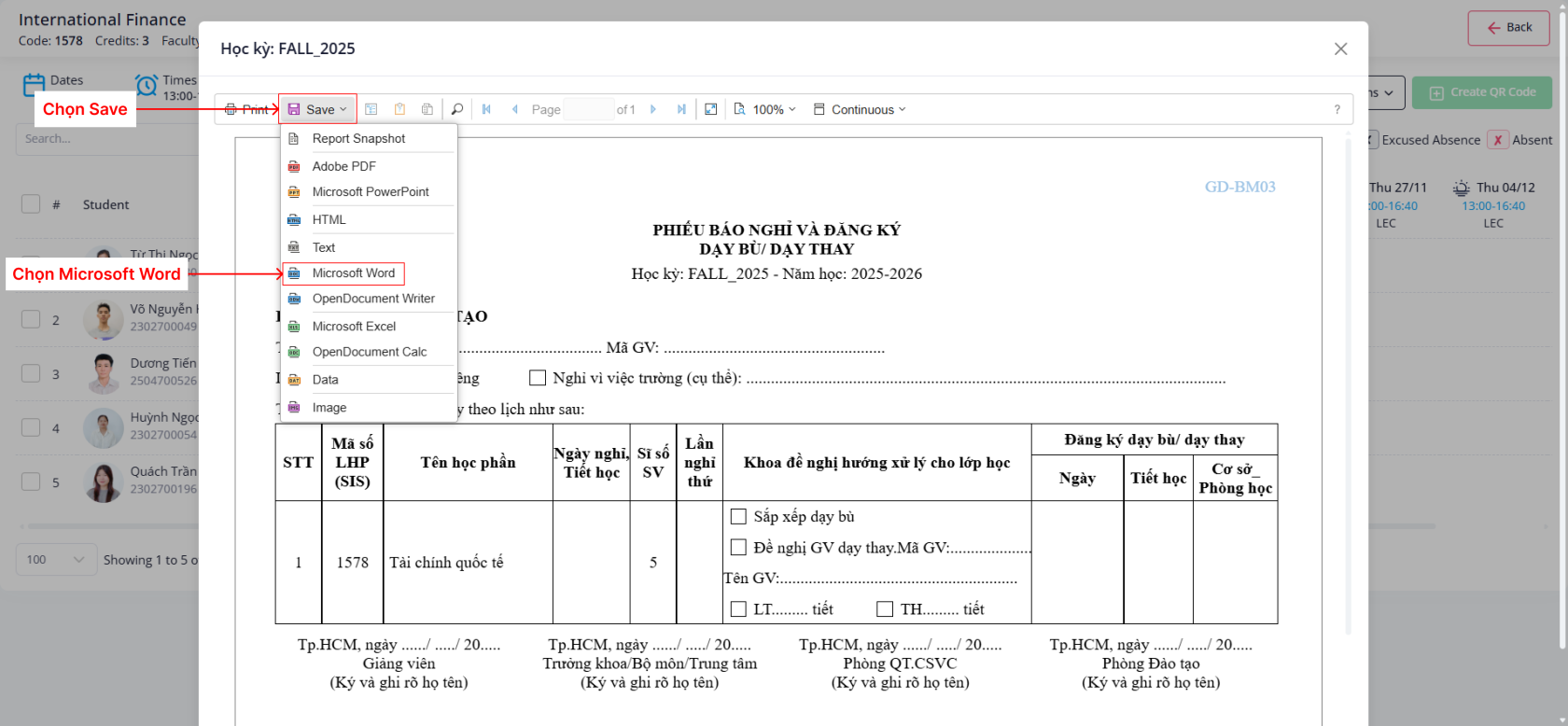Choose Image export option

[x=369, y=408]
